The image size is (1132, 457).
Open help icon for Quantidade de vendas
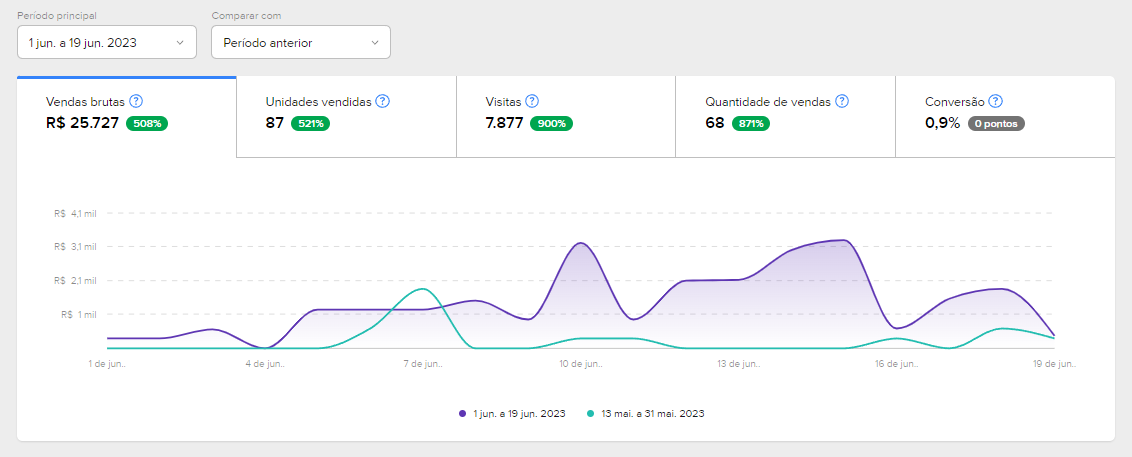[842, 101]
